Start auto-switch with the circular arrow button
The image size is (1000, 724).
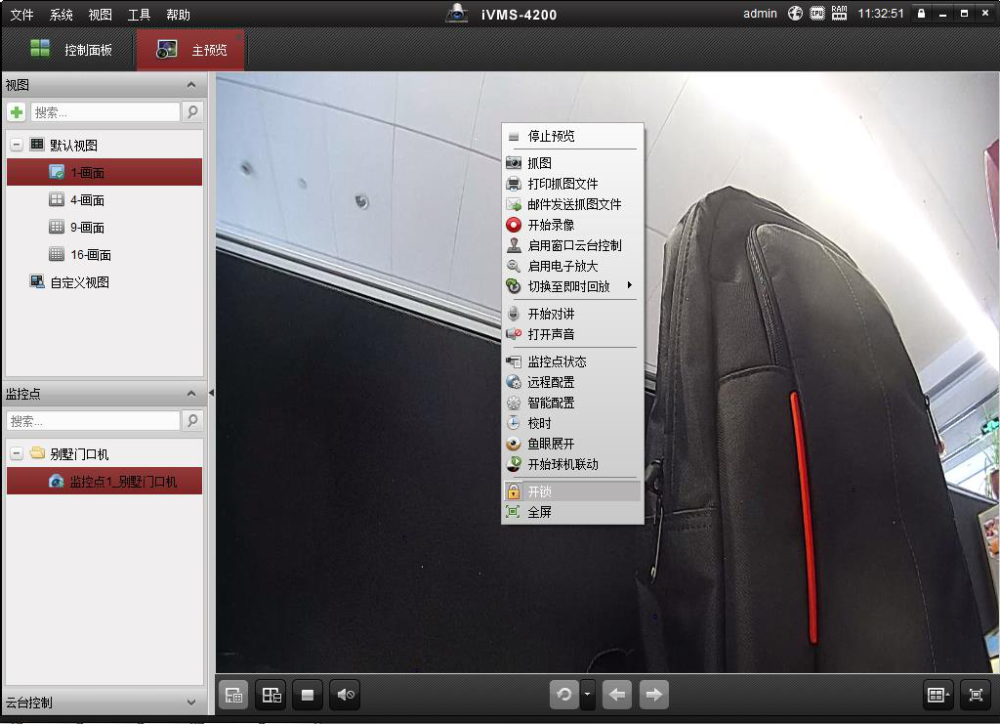564,695
